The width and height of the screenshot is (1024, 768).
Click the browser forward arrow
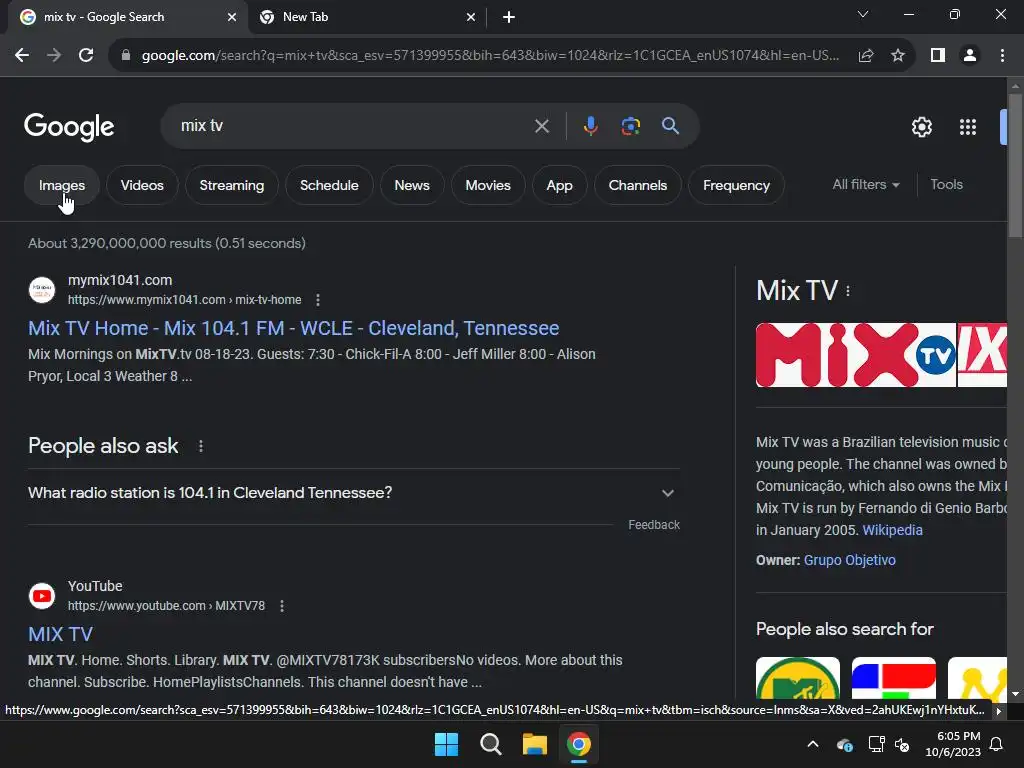coord(54,56)
